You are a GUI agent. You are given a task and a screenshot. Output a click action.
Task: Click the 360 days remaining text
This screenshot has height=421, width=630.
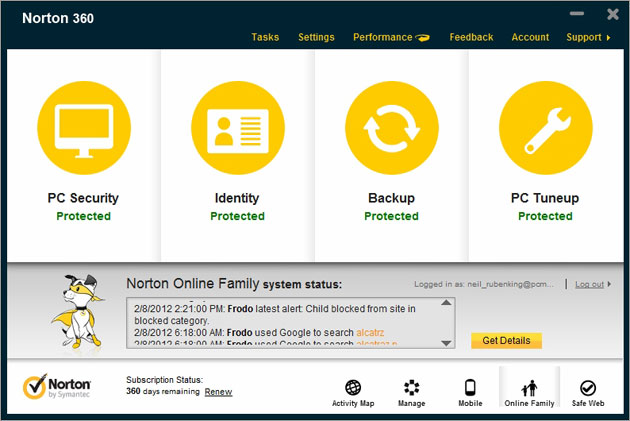coord(163,391)
